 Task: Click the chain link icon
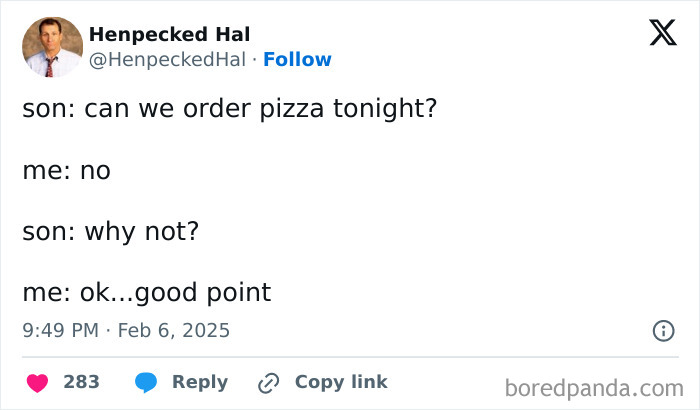click(268, 382)
